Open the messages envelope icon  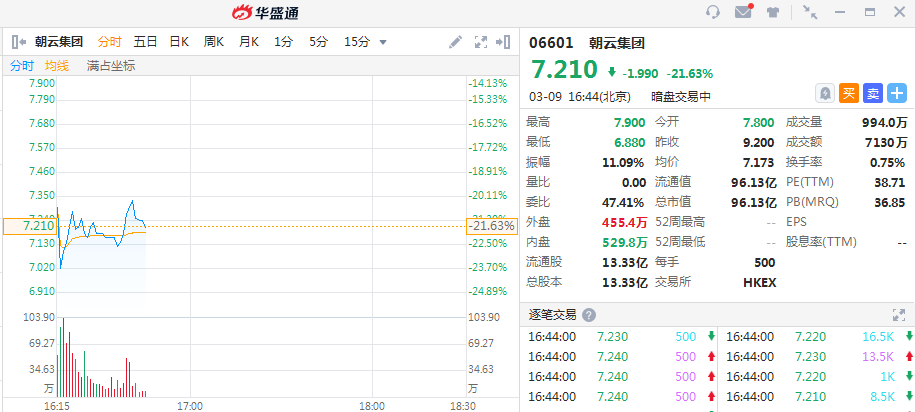(743, 12)
